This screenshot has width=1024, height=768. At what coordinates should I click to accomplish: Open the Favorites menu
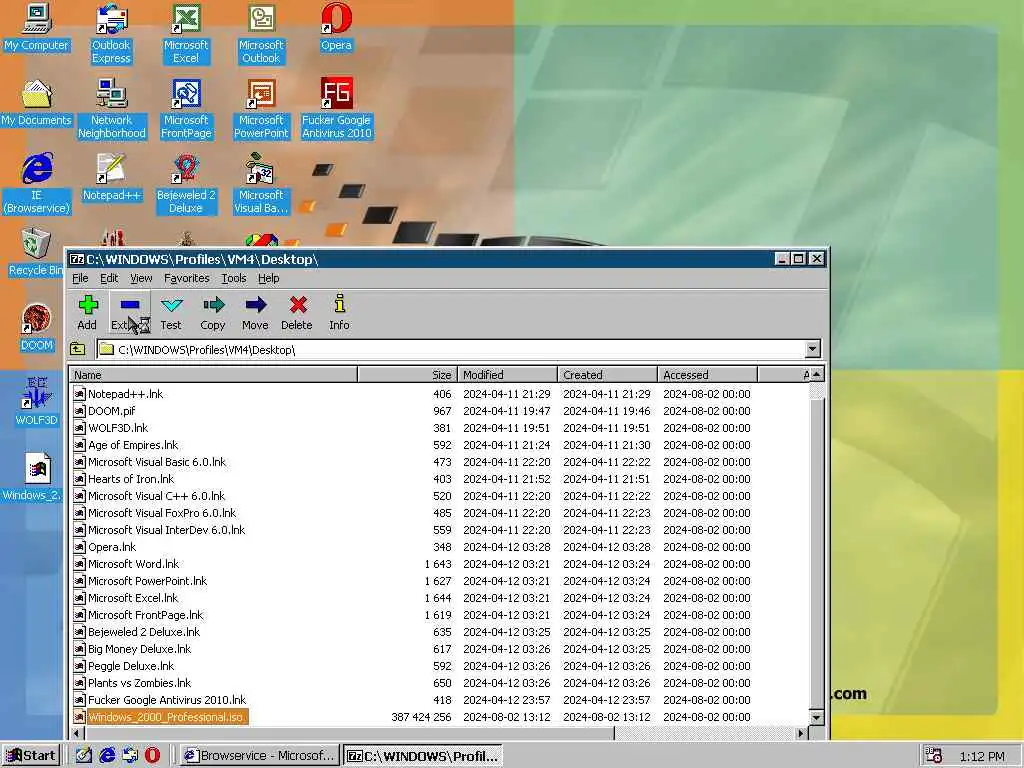(x=187, y=278)
